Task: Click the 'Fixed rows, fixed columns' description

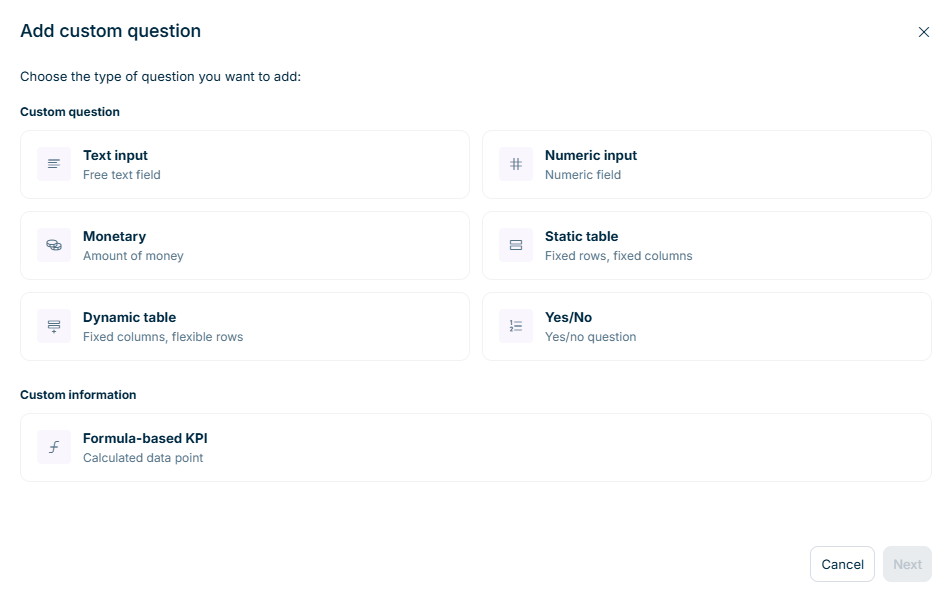Action: pyautogui.click(x=618, y=256)
